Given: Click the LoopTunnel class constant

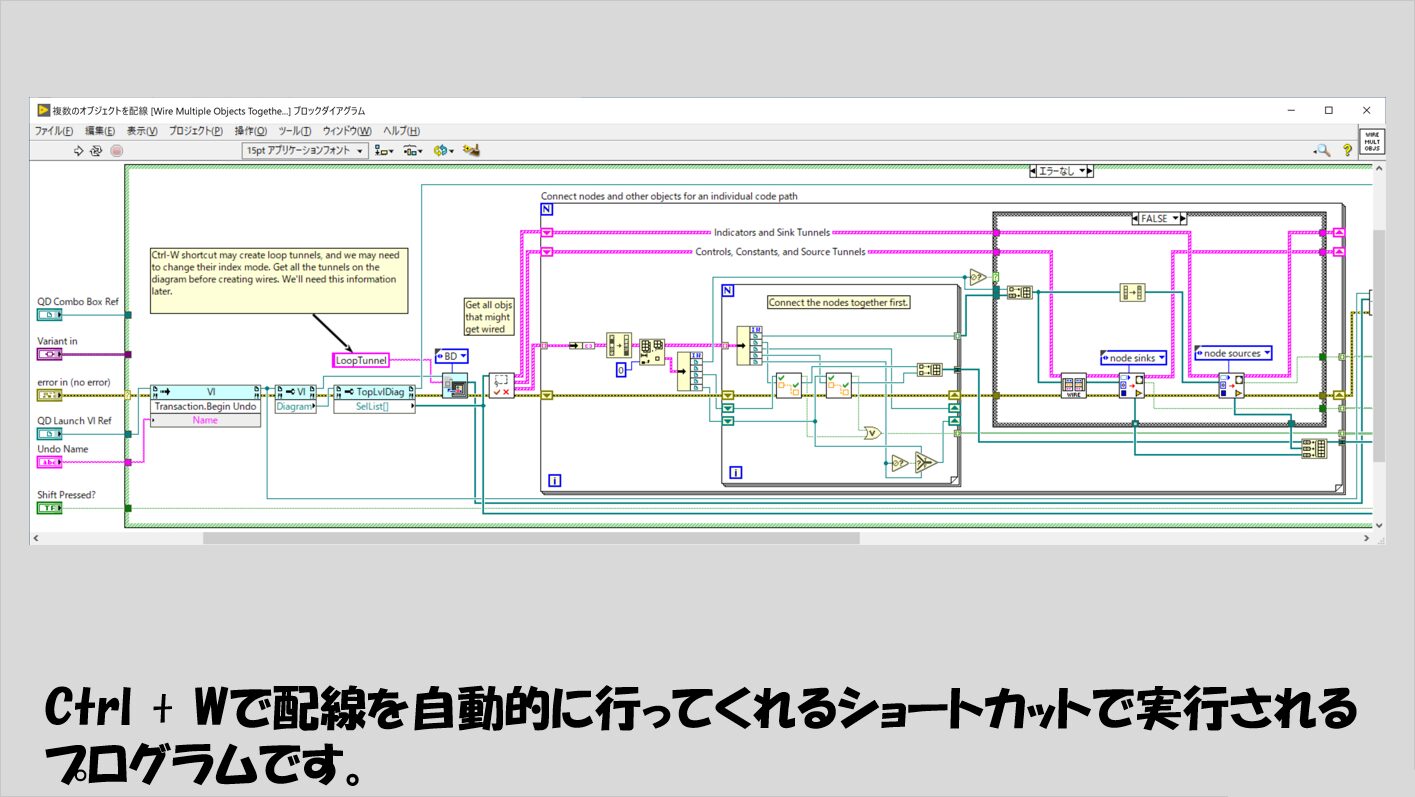Looking at the screenshot, I should (x=360, y=360).
